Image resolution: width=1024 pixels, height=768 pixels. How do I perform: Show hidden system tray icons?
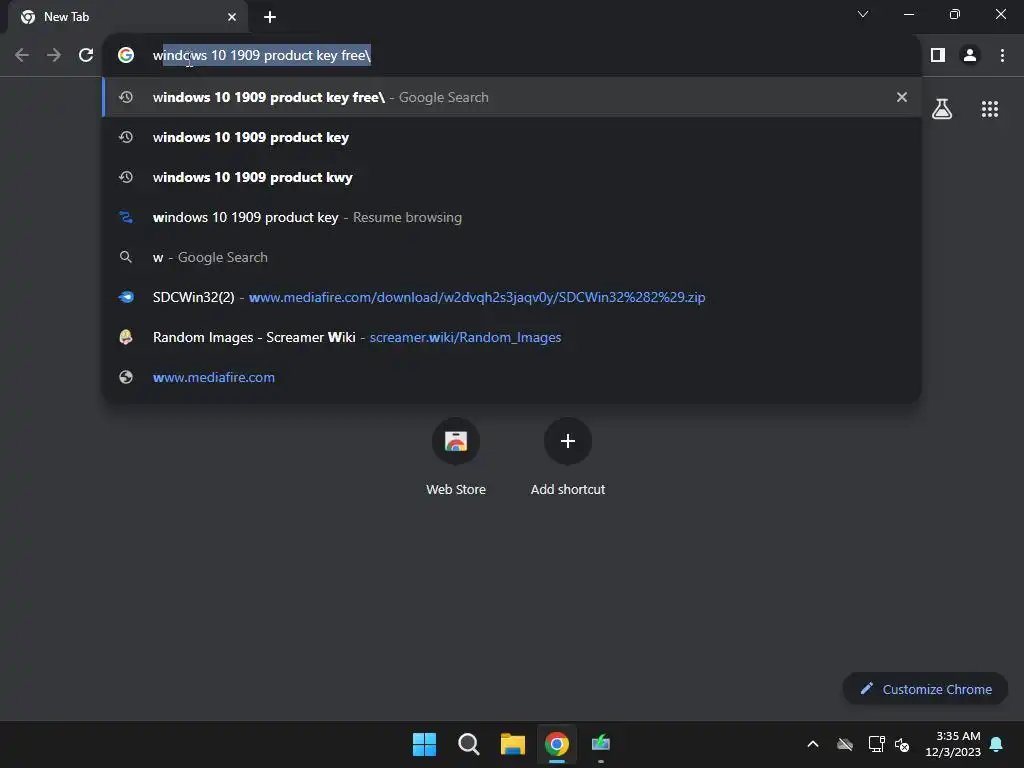[813, 744]
